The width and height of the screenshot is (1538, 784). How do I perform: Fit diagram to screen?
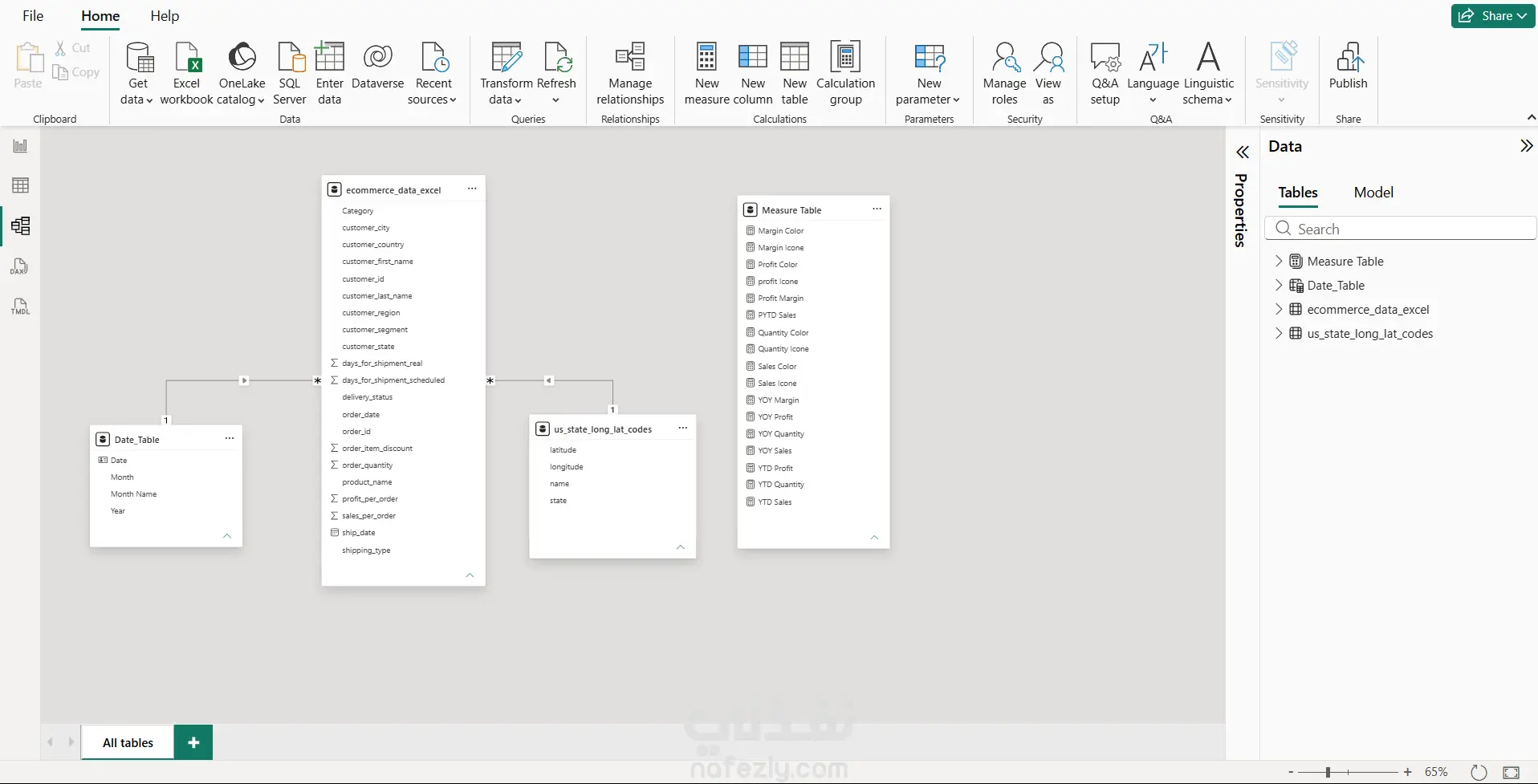coord(1511,772)
